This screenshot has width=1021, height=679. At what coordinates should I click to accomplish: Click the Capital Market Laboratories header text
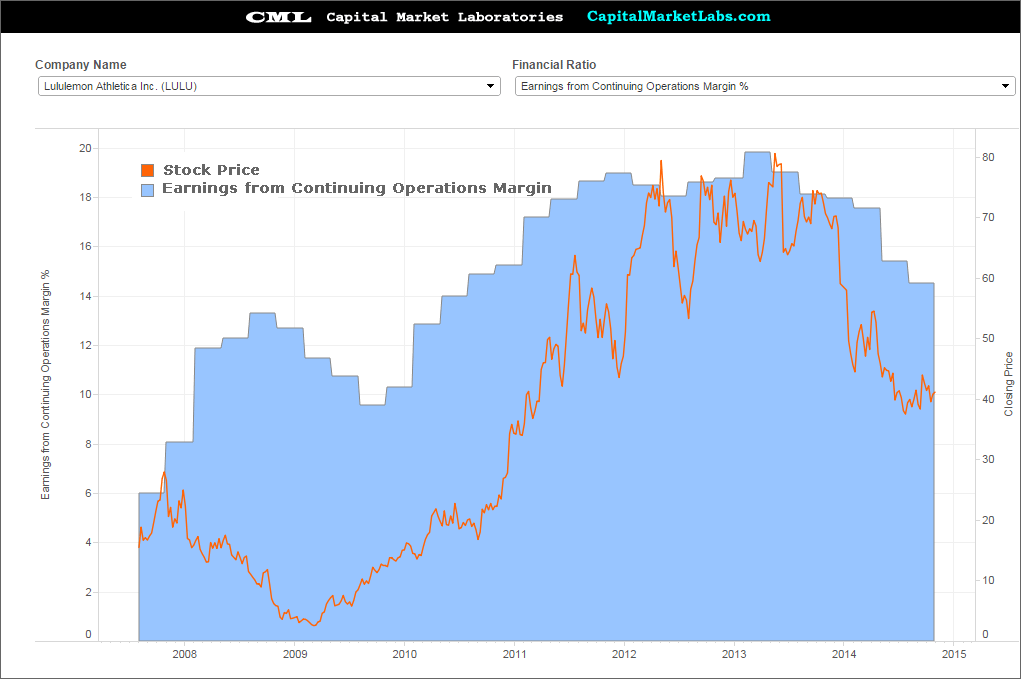[445, 17]
